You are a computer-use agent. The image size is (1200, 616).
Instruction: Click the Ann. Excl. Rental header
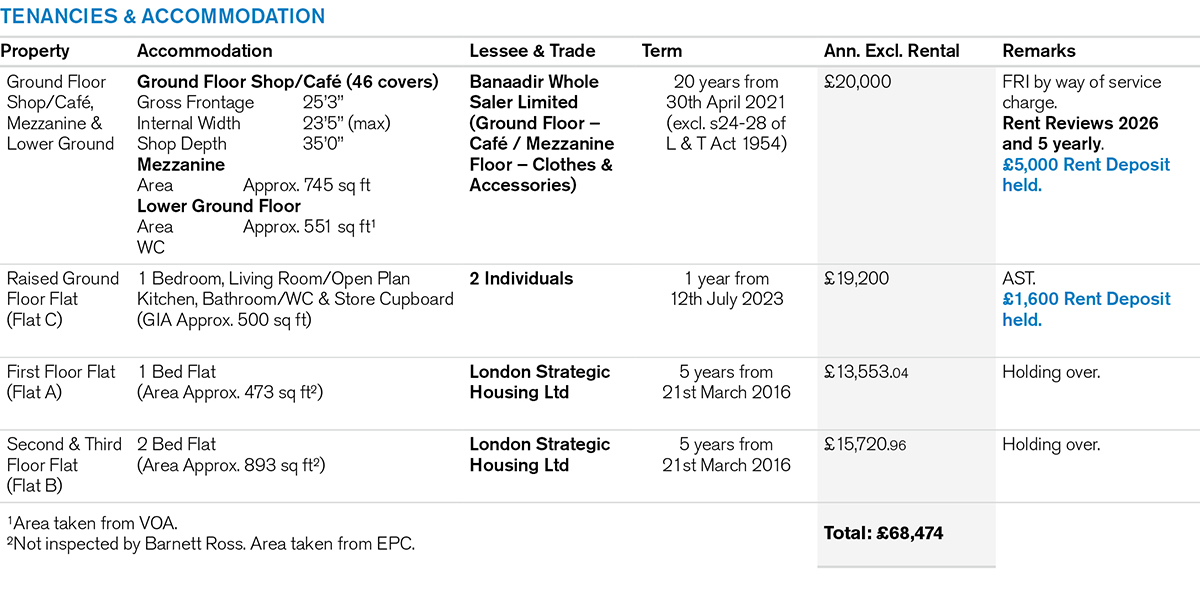point(891,51)
